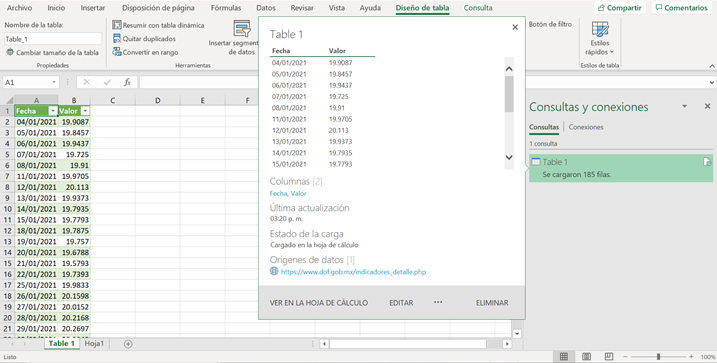Viewport: 717px width, 363px height.
Task: Select cell B8 with value 20.113
Action: click(x=74, y=187)
